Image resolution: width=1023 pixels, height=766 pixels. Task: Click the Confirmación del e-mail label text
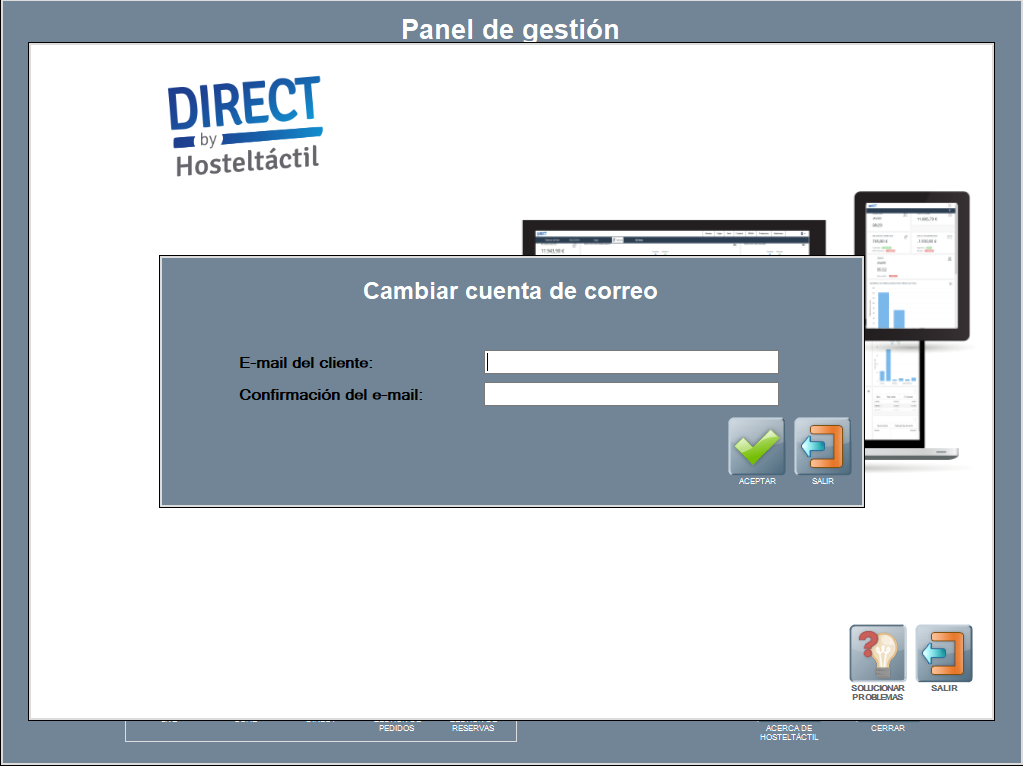click(x=331, y=395)
